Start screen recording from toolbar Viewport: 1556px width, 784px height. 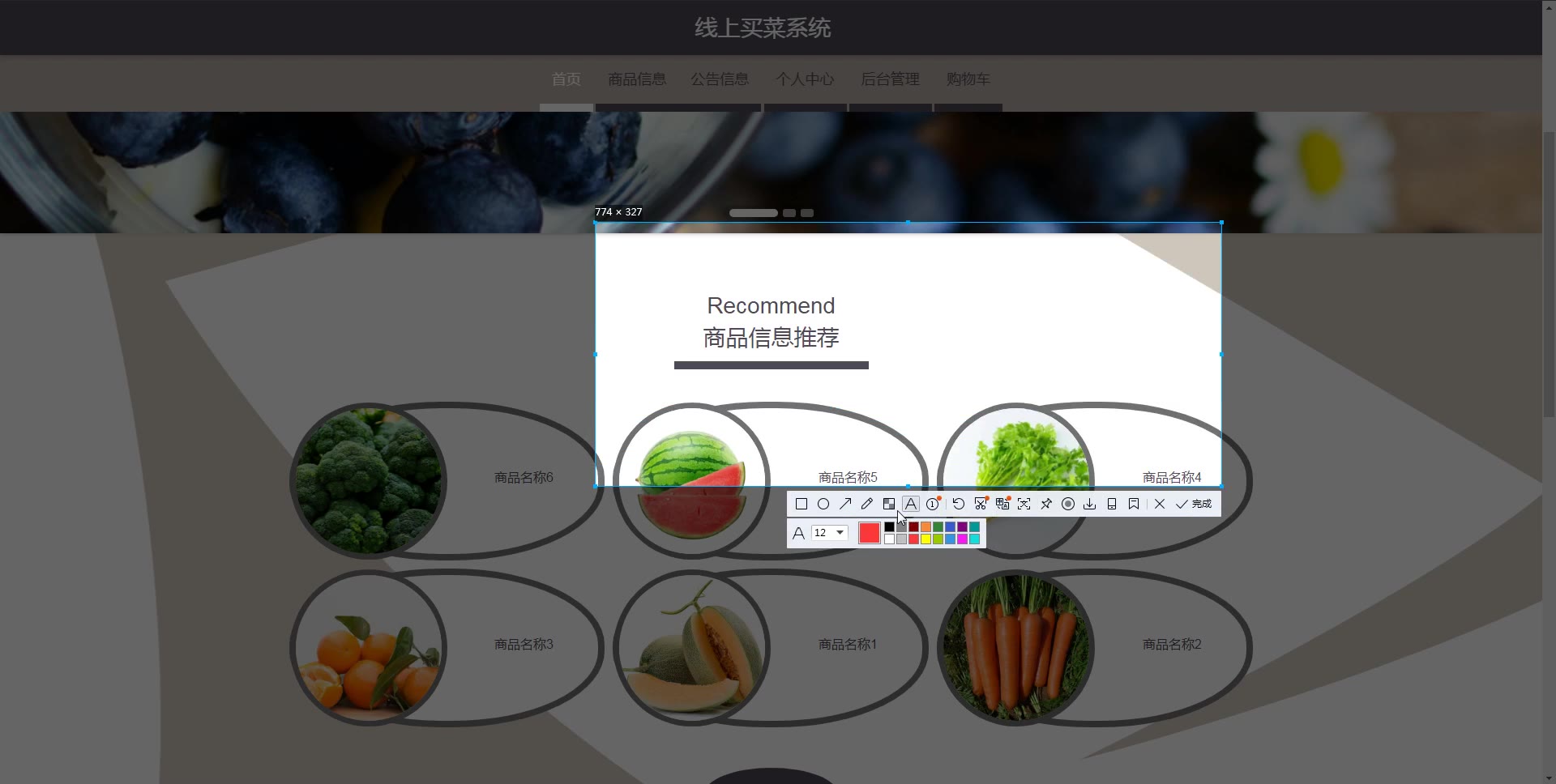point(1068,504)
